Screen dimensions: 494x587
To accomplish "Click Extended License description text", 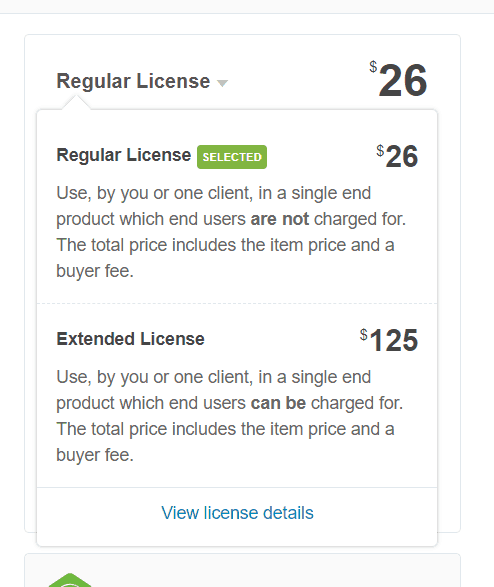I will 230,416.
